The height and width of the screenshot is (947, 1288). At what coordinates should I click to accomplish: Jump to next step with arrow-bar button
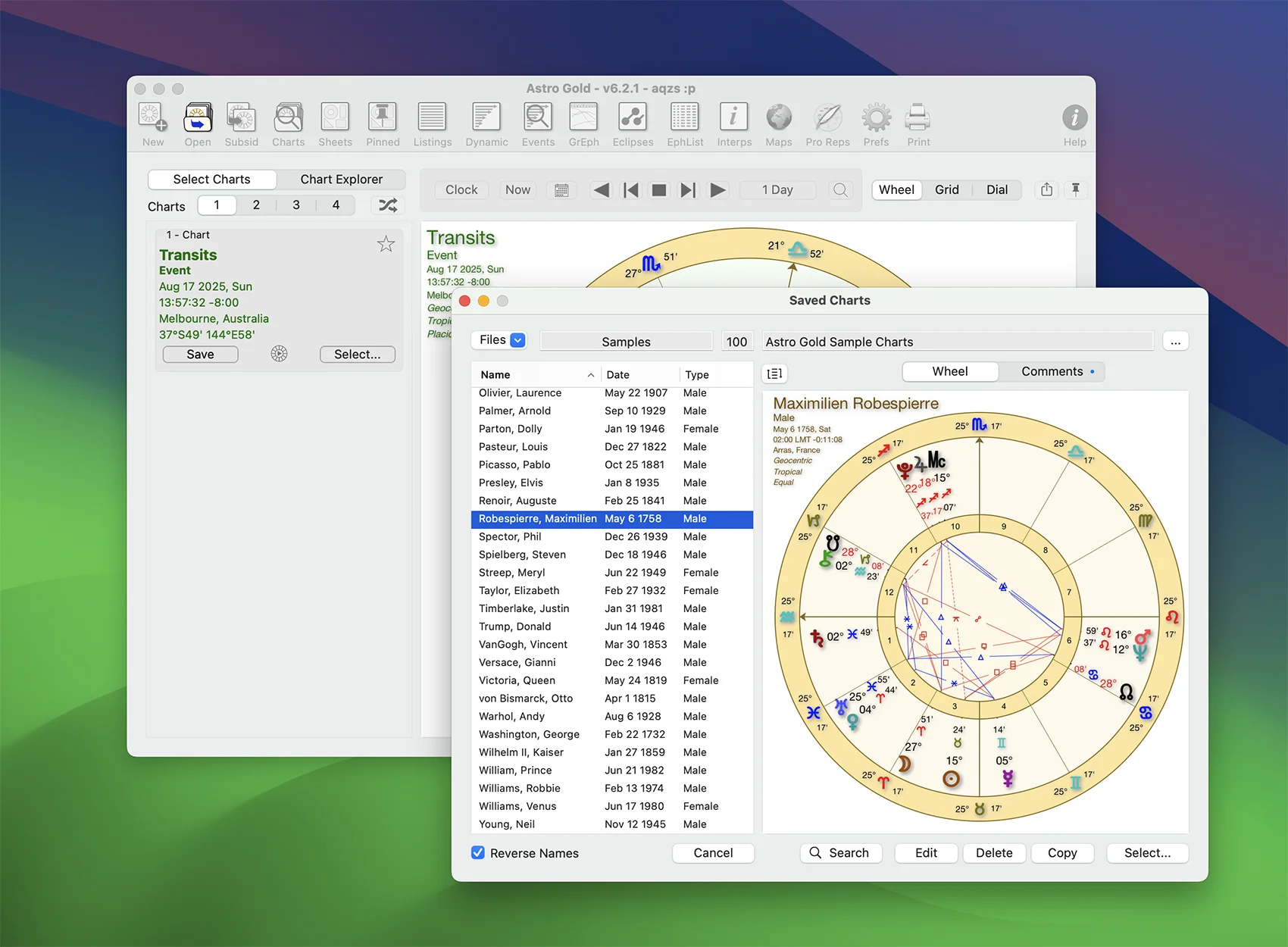pyautogui.click(x=688, y=190)
